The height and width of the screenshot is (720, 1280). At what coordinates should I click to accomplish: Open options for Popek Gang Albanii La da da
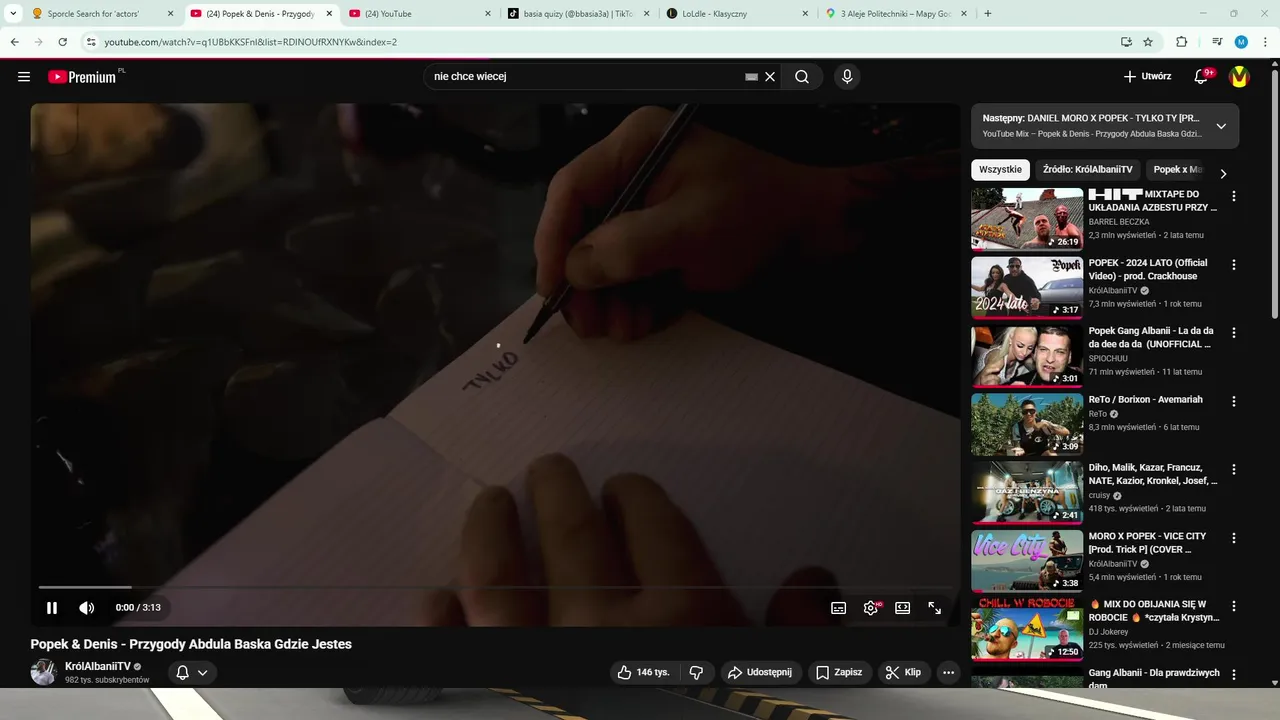point(1233,333)
